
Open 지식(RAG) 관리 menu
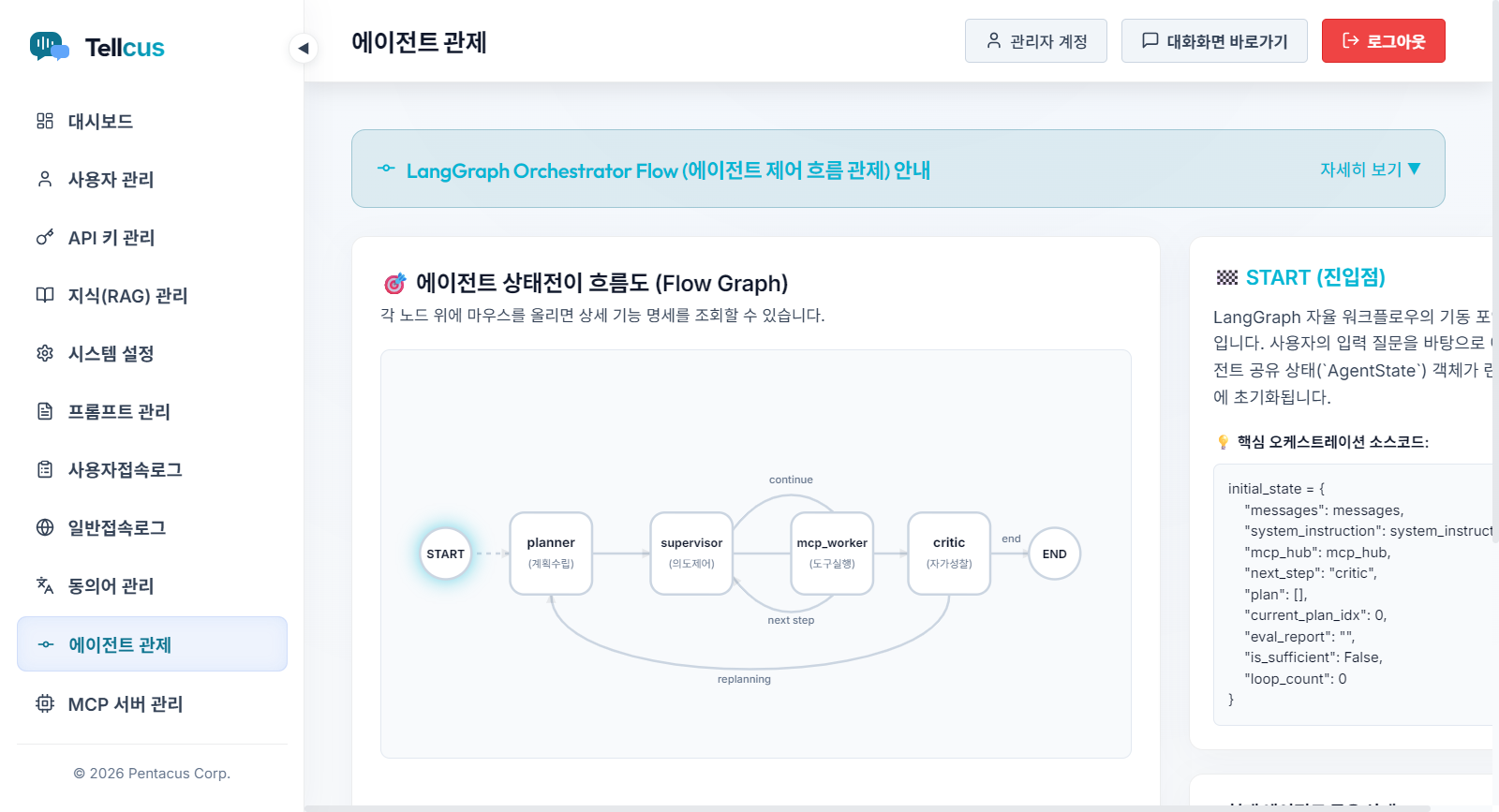(x=152, y=295)
